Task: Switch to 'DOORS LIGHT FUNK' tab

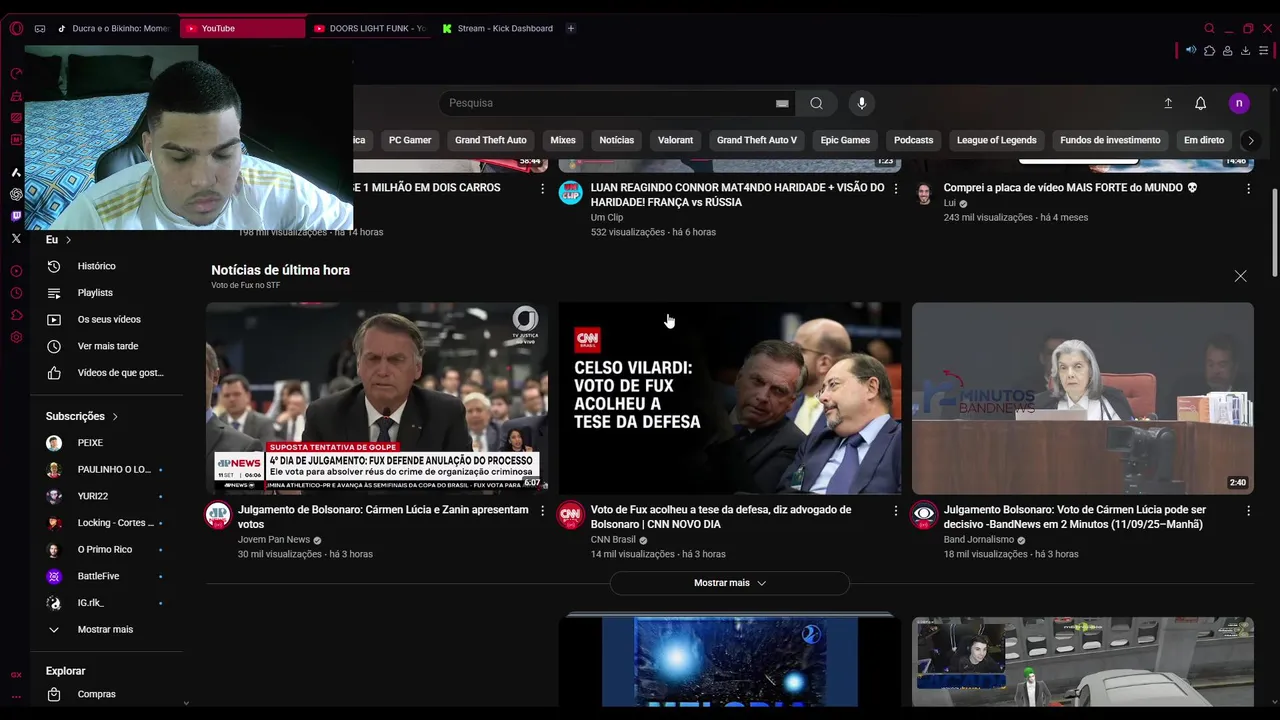Action: pyautogui.click(x=369, y=28)
